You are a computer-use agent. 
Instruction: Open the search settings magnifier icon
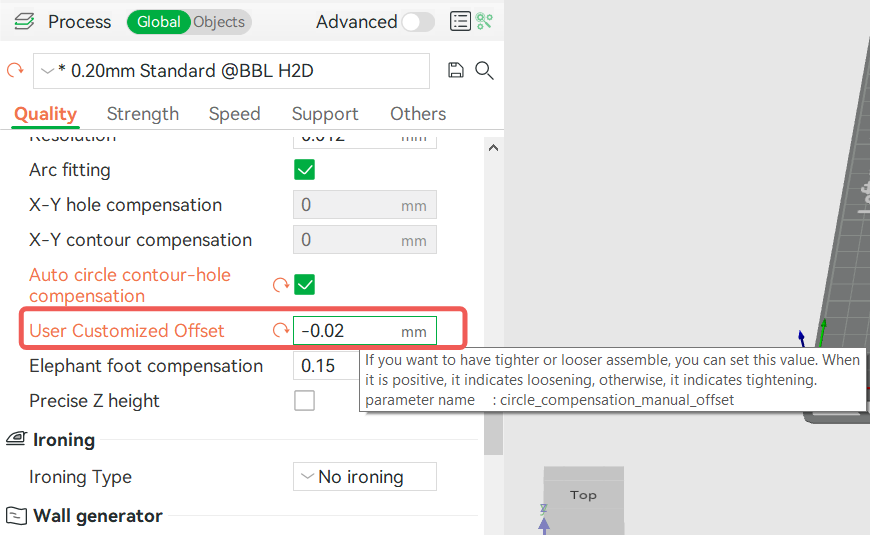[484, 70]
